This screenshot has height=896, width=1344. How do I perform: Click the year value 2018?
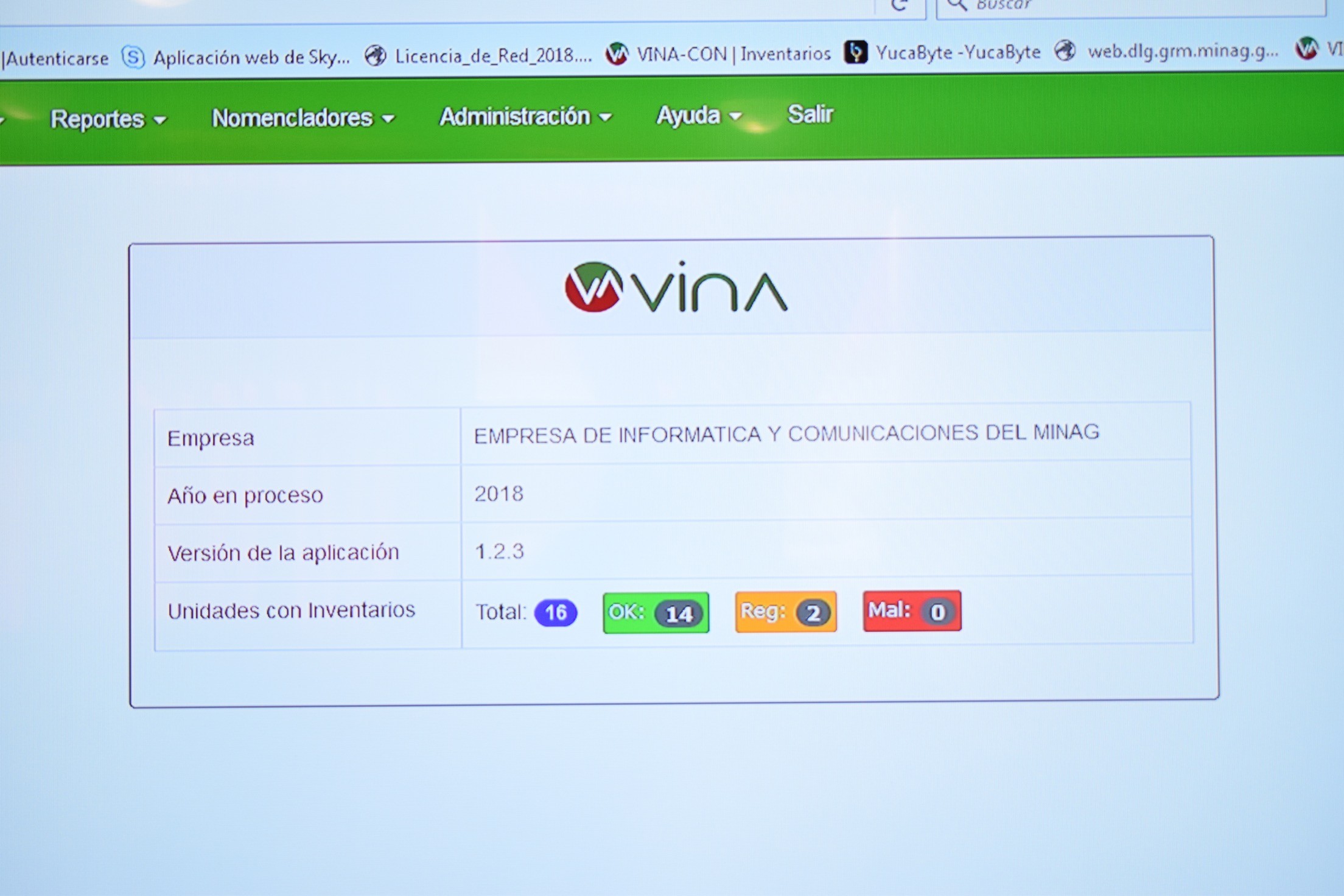(499, 494)
